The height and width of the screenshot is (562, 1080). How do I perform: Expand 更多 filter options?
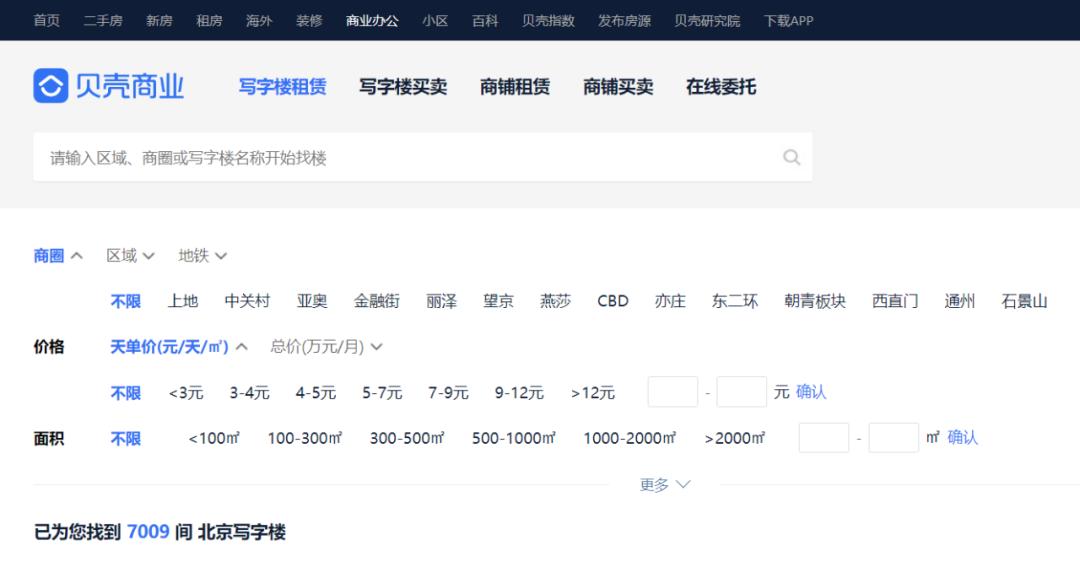click(664, 484)
